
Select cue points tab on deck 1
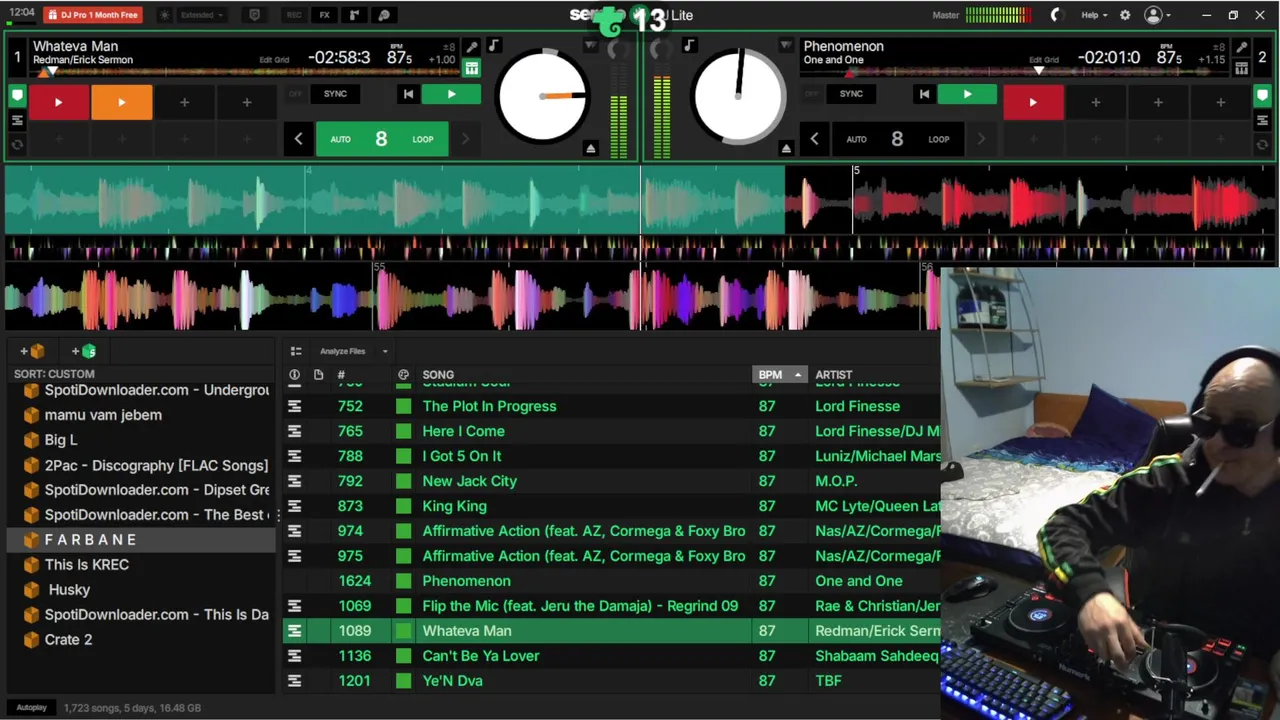(17, 96)
